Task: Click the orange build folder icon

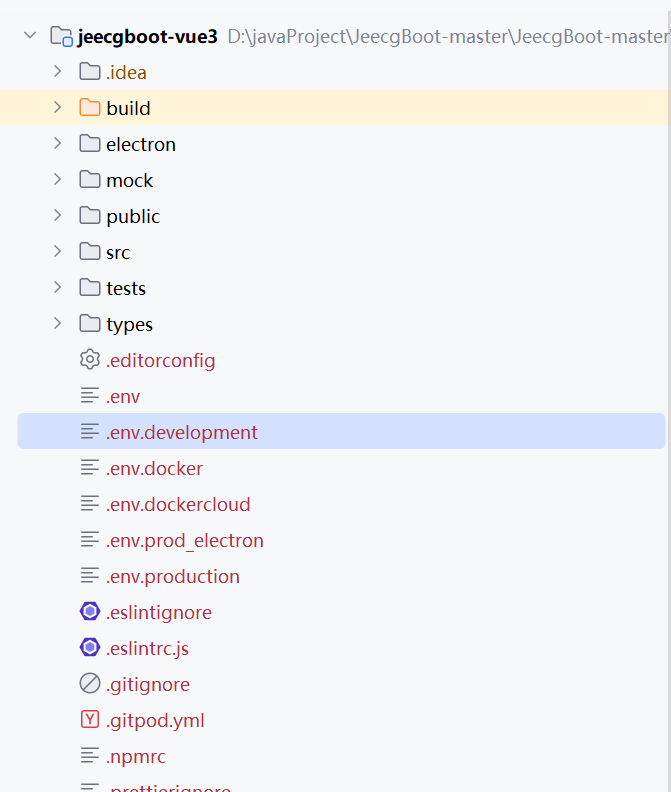Action: point(90,108)
